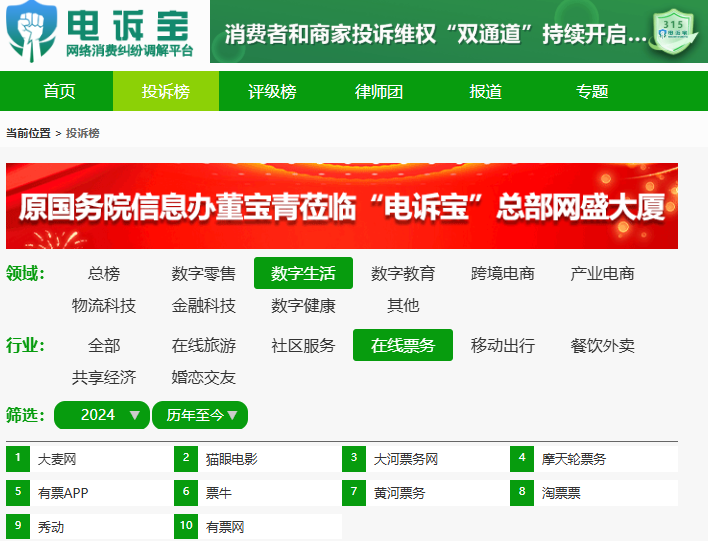Open the 2024 year dropdown arrow
The width and height of the screenshot is (708, 541).
(x=135, y=415)
